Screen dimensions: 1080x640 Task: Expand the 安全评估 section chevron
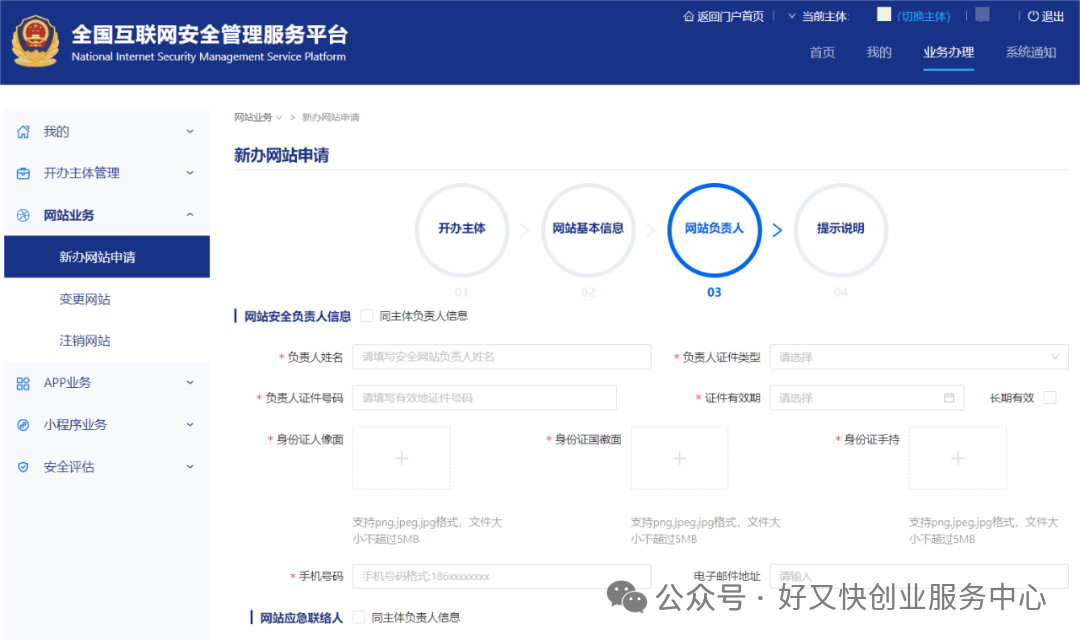pyautogui.click(x=190, y=467)
